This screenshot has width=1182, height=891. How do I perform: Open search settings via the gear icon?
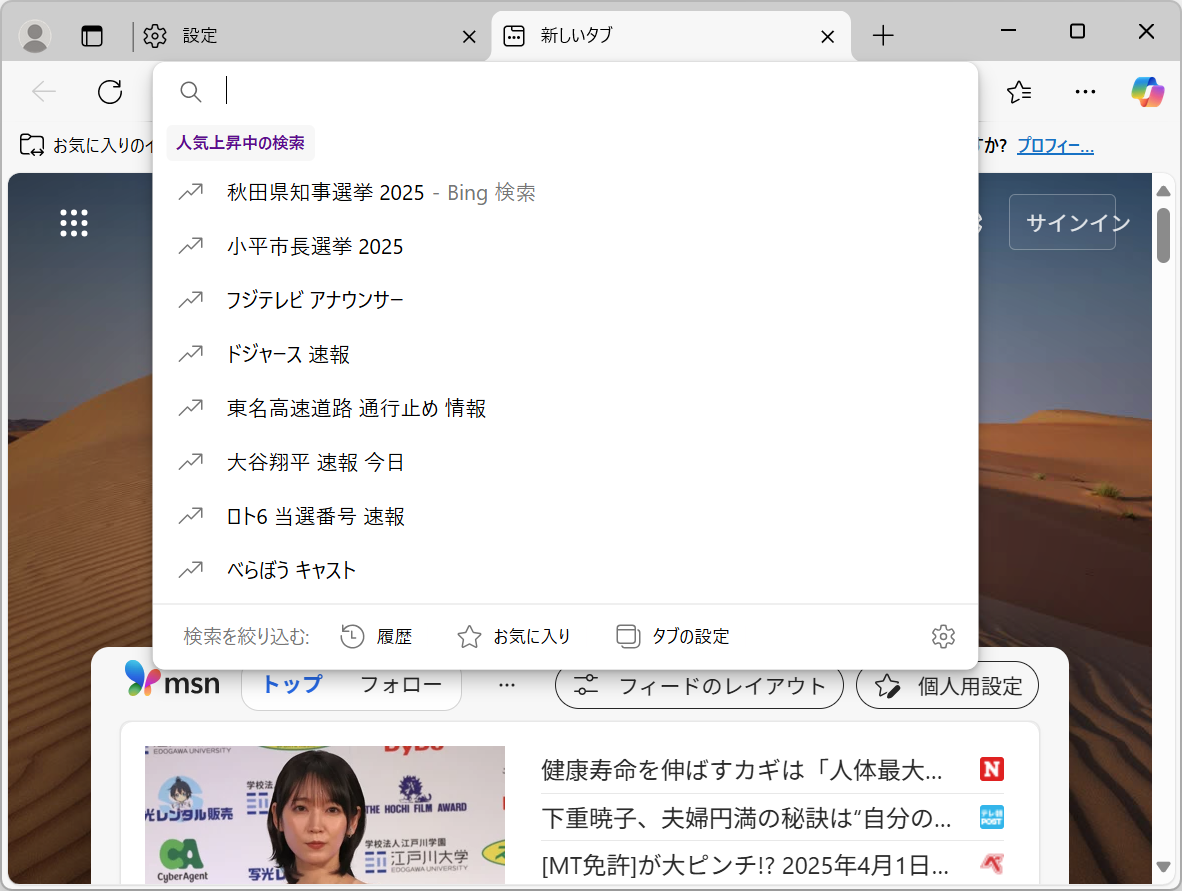(x=943, y=635)
